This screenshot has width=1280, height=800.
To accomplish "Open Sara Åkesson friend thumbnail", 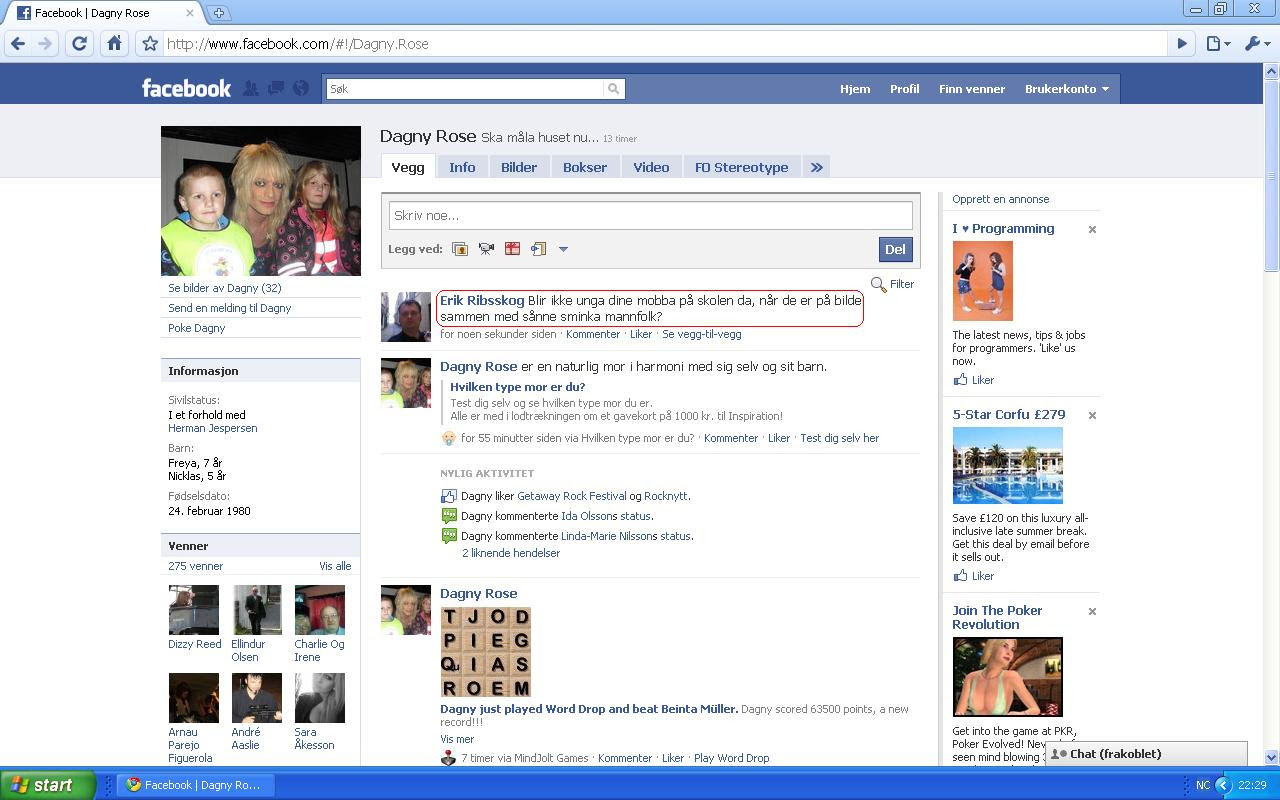I will click(x=320, y=698).
